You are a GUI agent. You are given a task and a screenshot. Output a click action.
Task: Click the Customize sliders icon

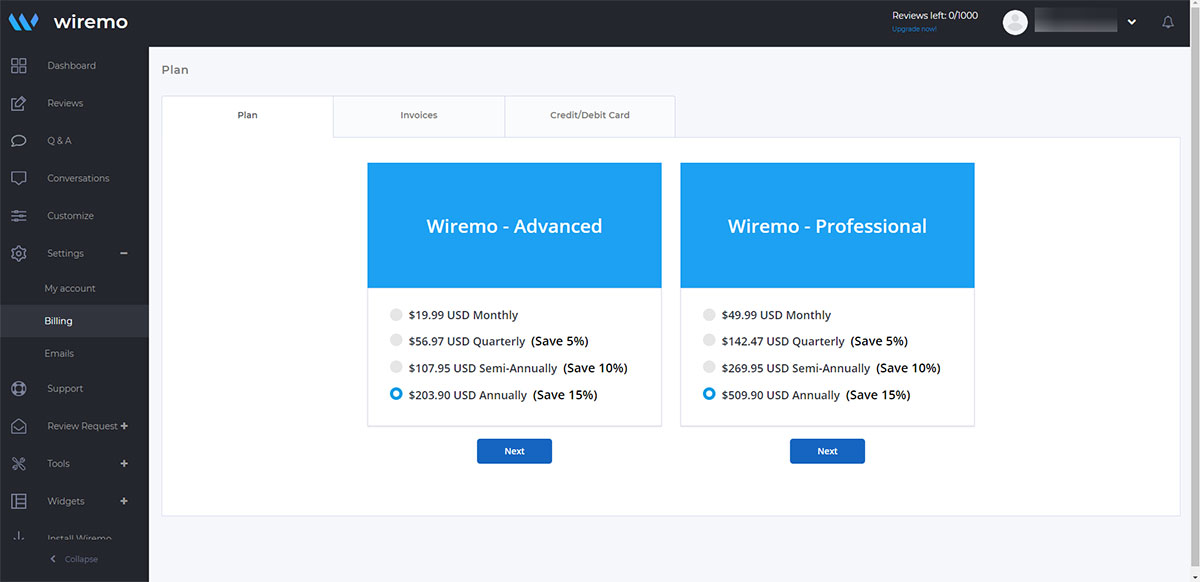point(19,216)
